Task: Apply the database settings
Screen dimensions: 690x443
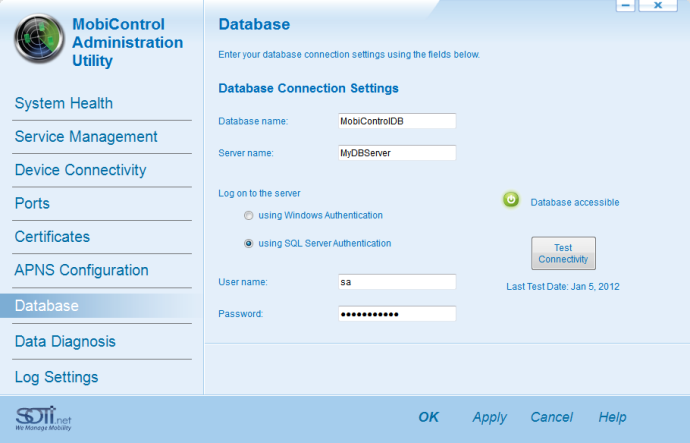Action: click(489, 417)
